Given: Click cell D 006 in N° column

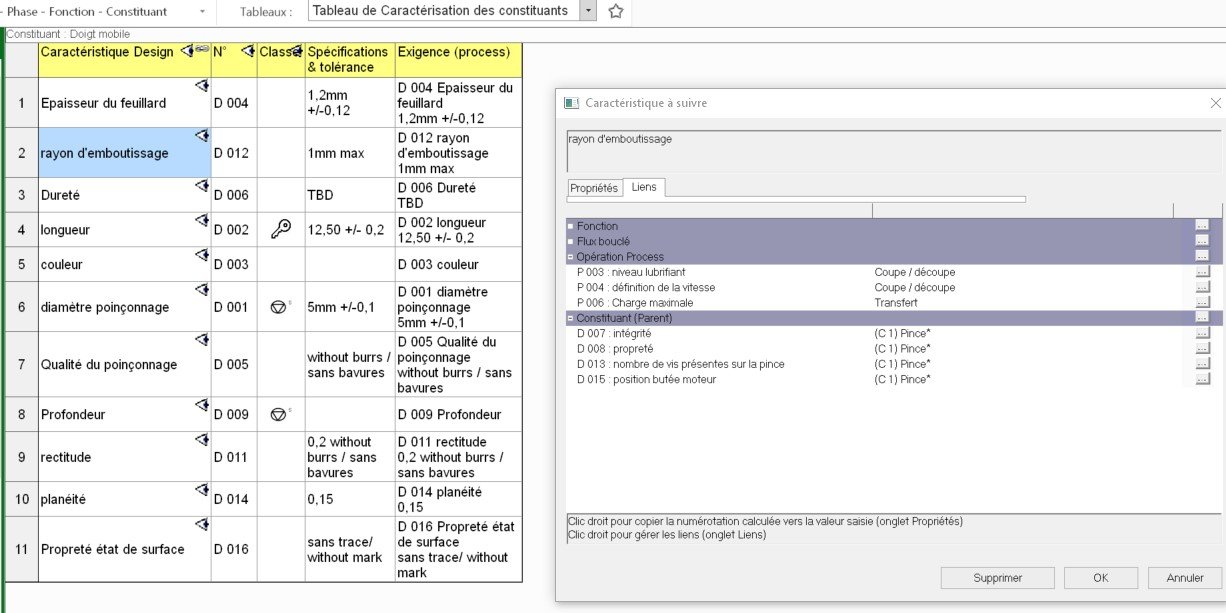Looking at the screenshot, I should point(234,195).
